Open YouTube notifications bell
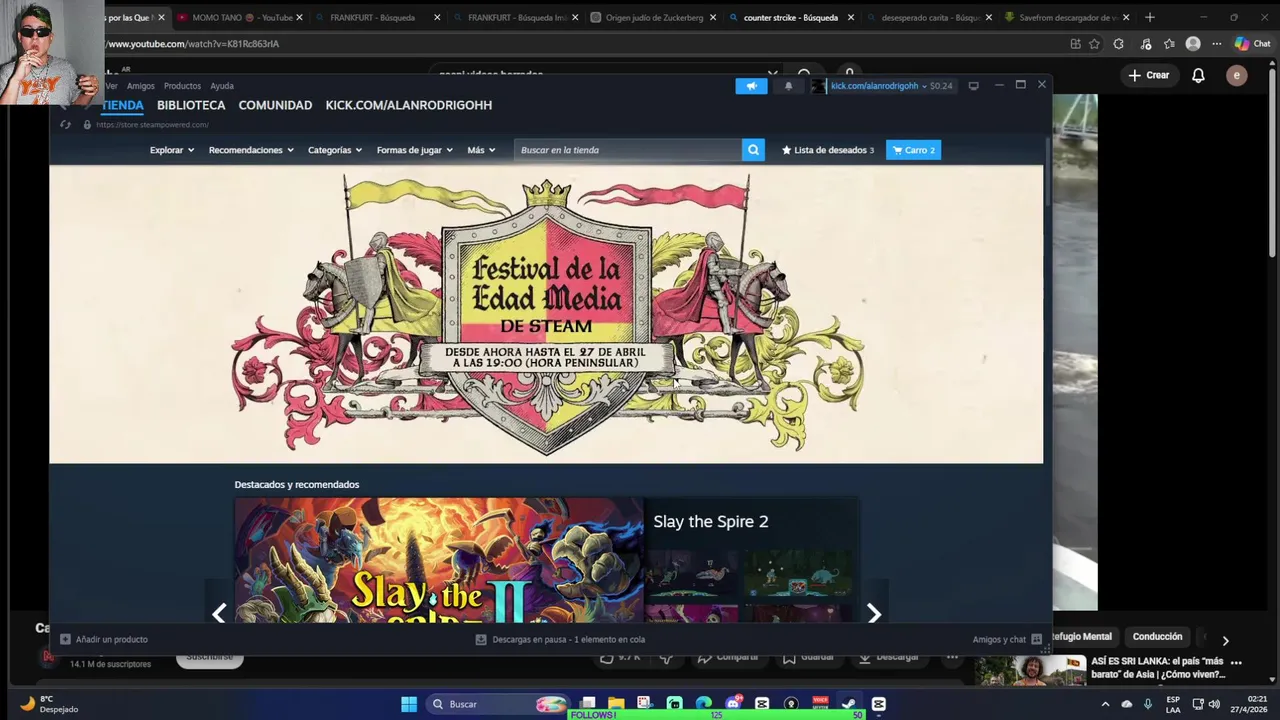Image resolution: width=1280 pixels, height=720 pixels. (x=1198, y=75)
